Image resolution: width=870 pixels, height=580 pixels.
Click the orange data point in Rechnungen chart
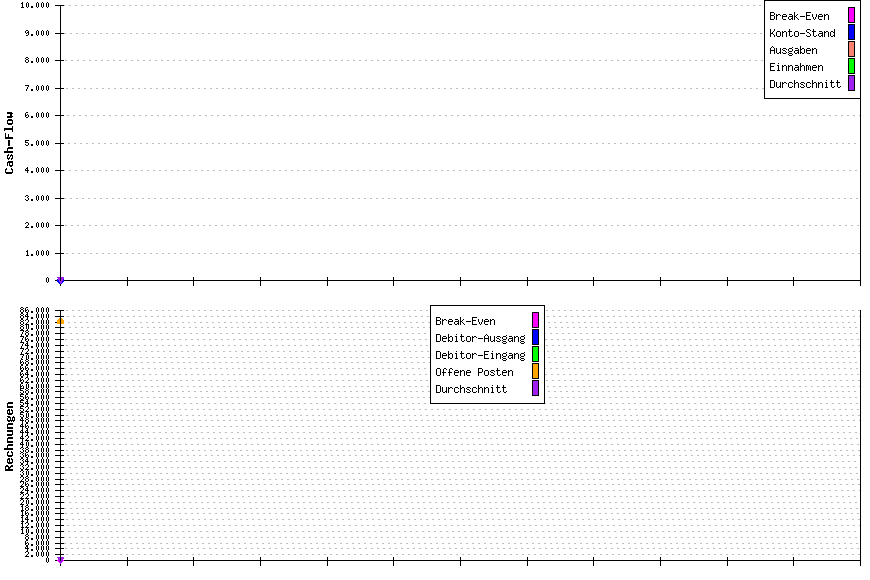point(60,321)
